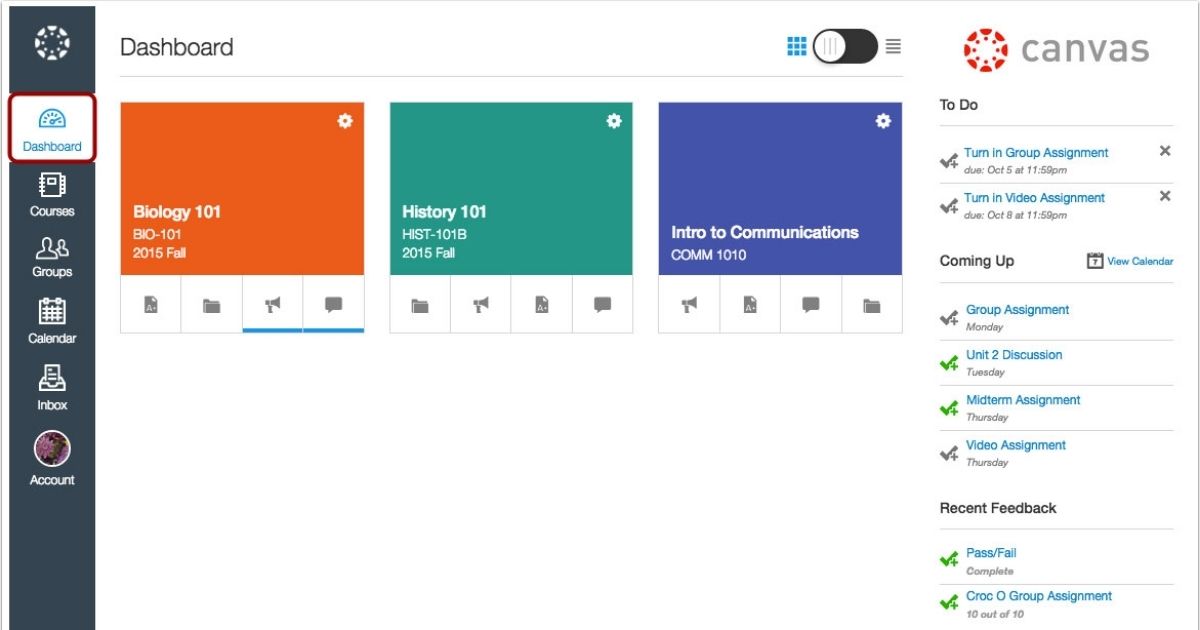Open Biology 101 discussions speech bubble icon

tap(333, 305)
